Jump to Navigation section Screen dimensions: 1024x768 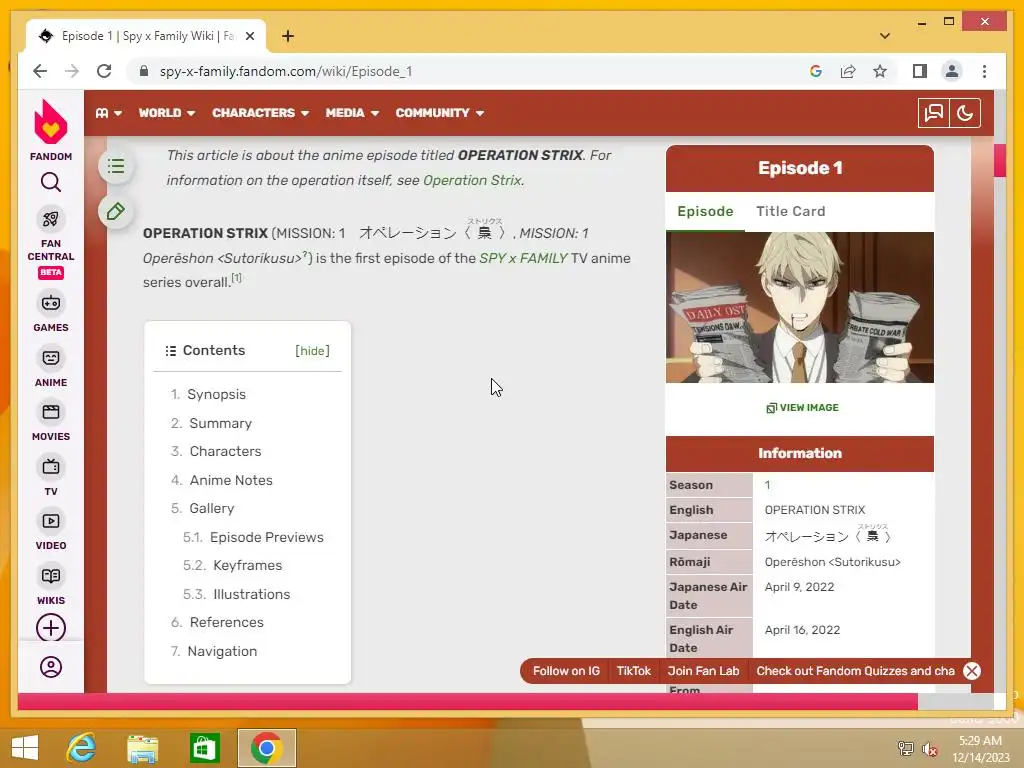point(222,652)
